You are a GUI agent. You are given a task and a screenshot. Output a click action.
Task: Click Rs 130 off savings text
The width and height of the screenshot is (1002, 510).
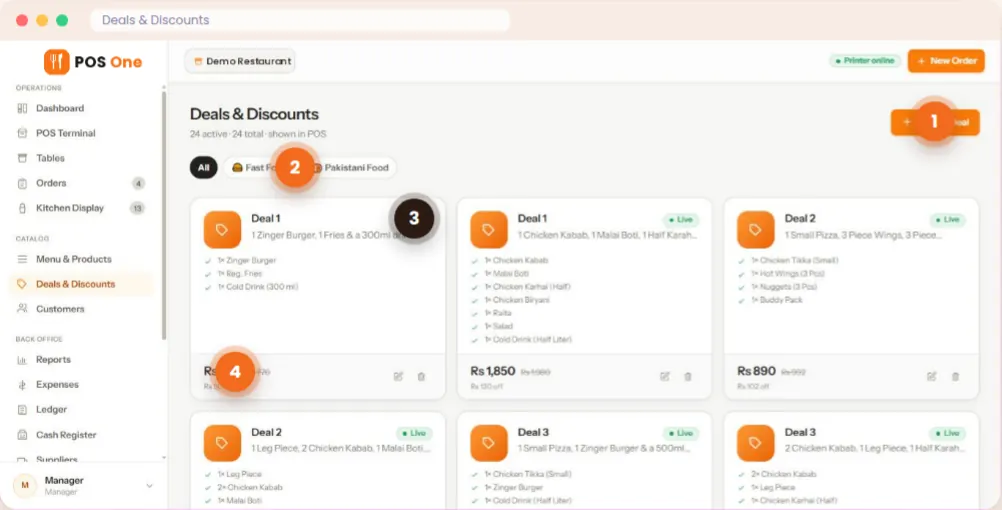[485, 386]
